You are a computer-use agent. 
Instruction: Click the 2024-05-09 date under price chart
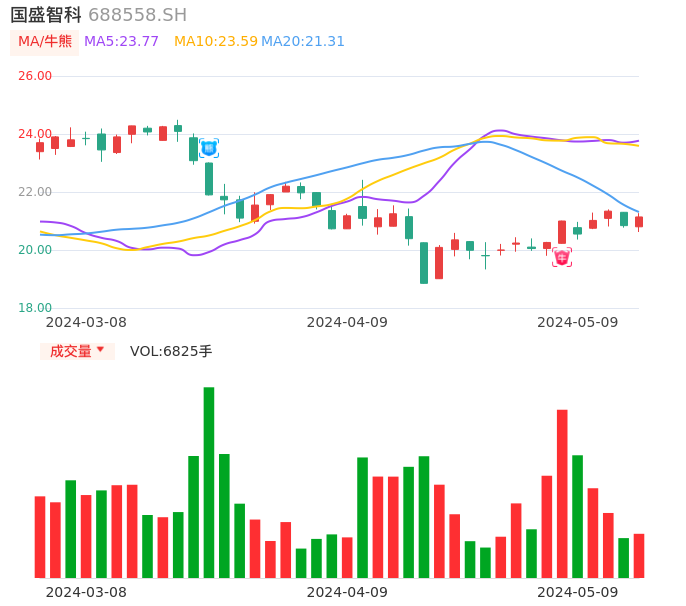coord(578,322)
